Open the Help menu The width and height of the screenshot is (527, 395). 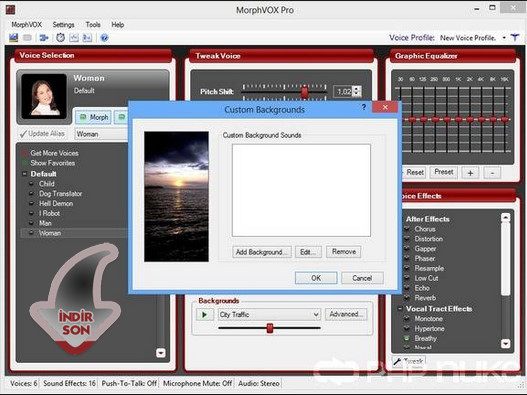pyautogui.click(x=118, y=25)
